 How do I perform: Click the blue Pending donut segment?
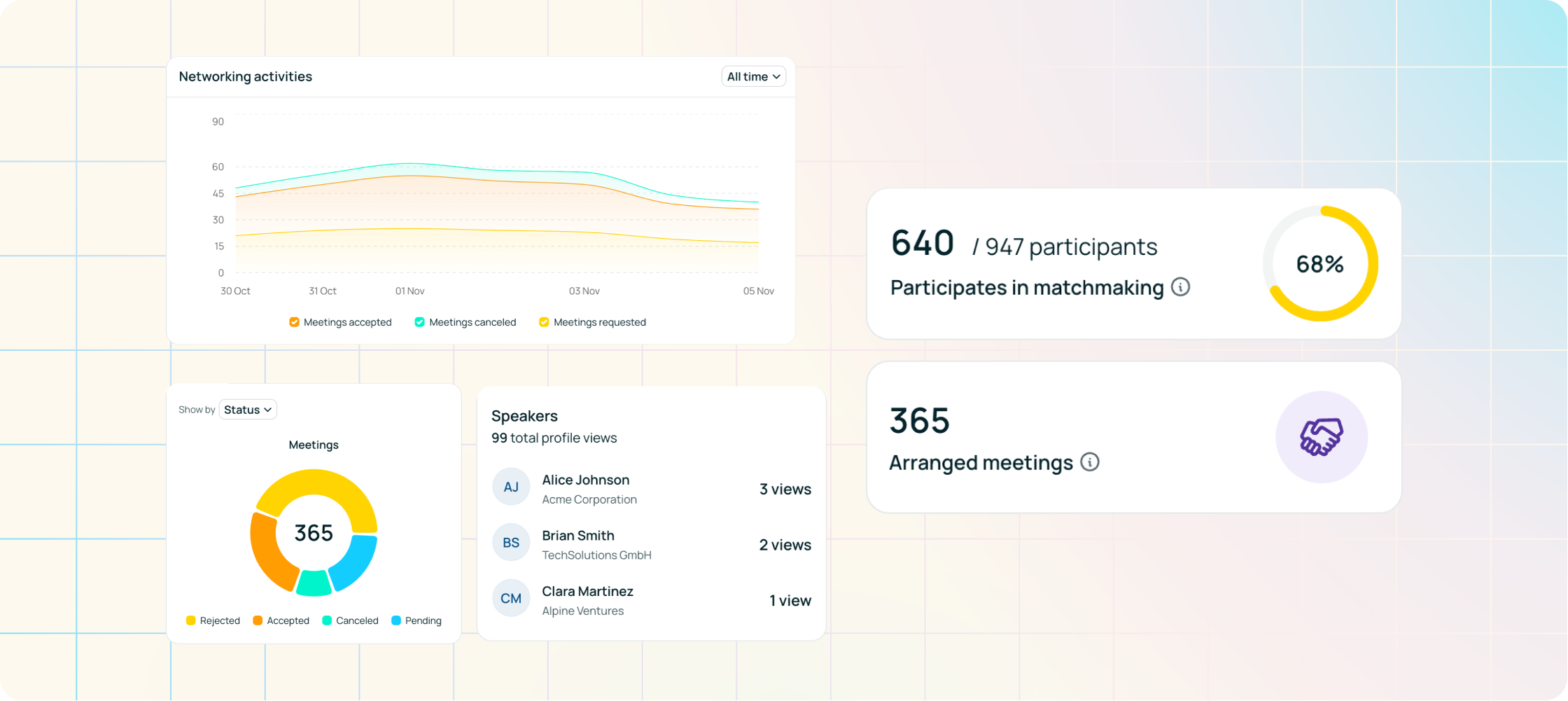tap(355, 562)
